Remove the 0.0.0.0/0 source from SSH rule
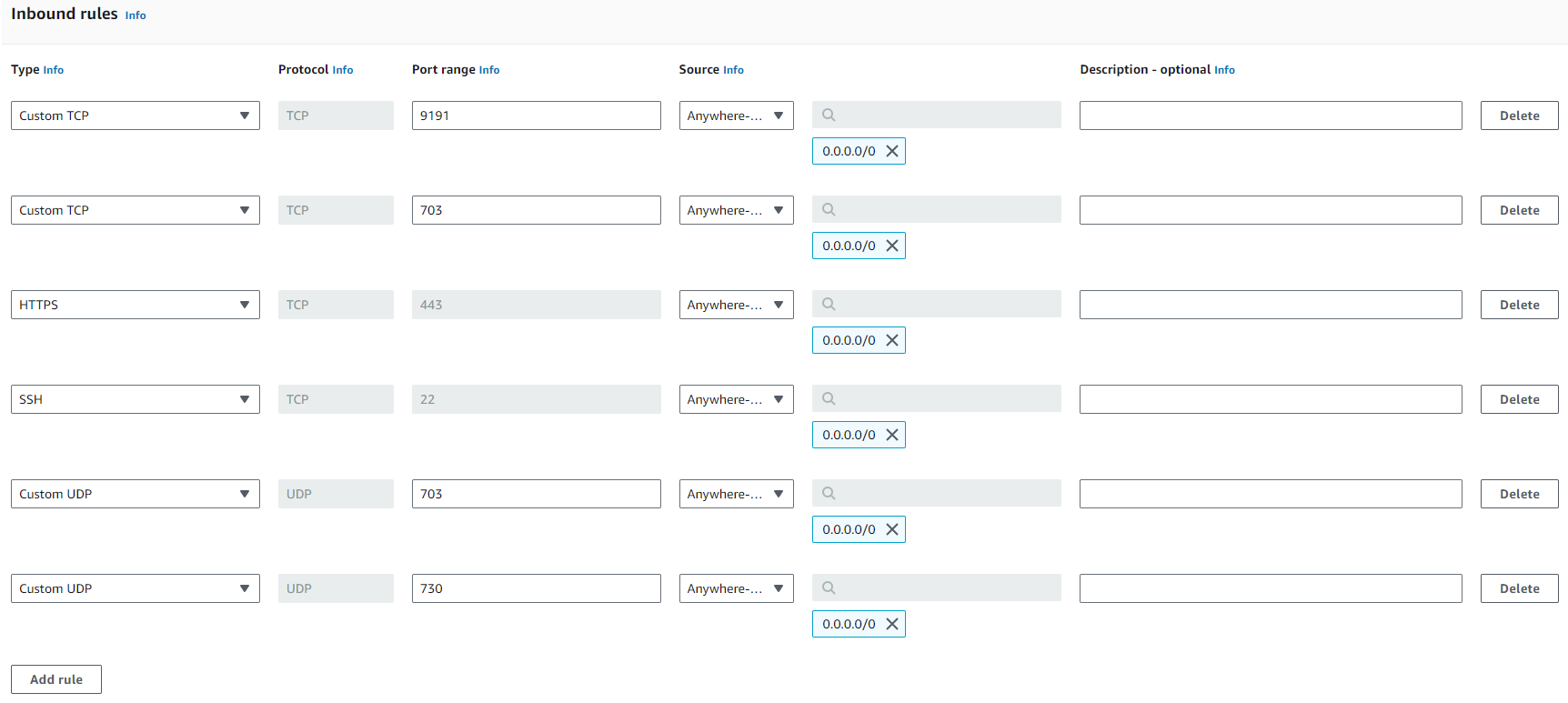 [892, 435]
